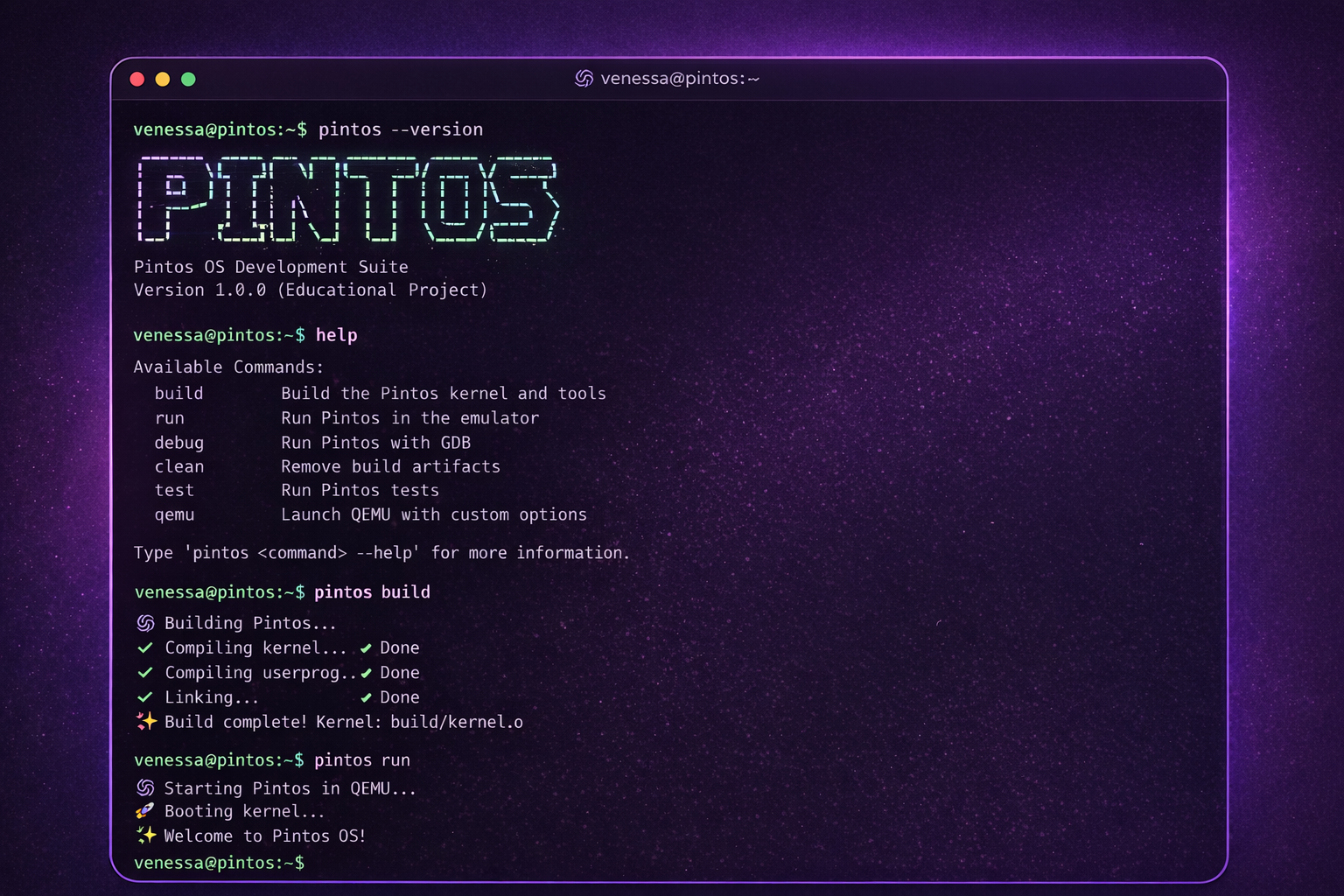Click the 'Available Commands:' heading
This screenshot has width=1344, height=896.
(x=228, y=367)
